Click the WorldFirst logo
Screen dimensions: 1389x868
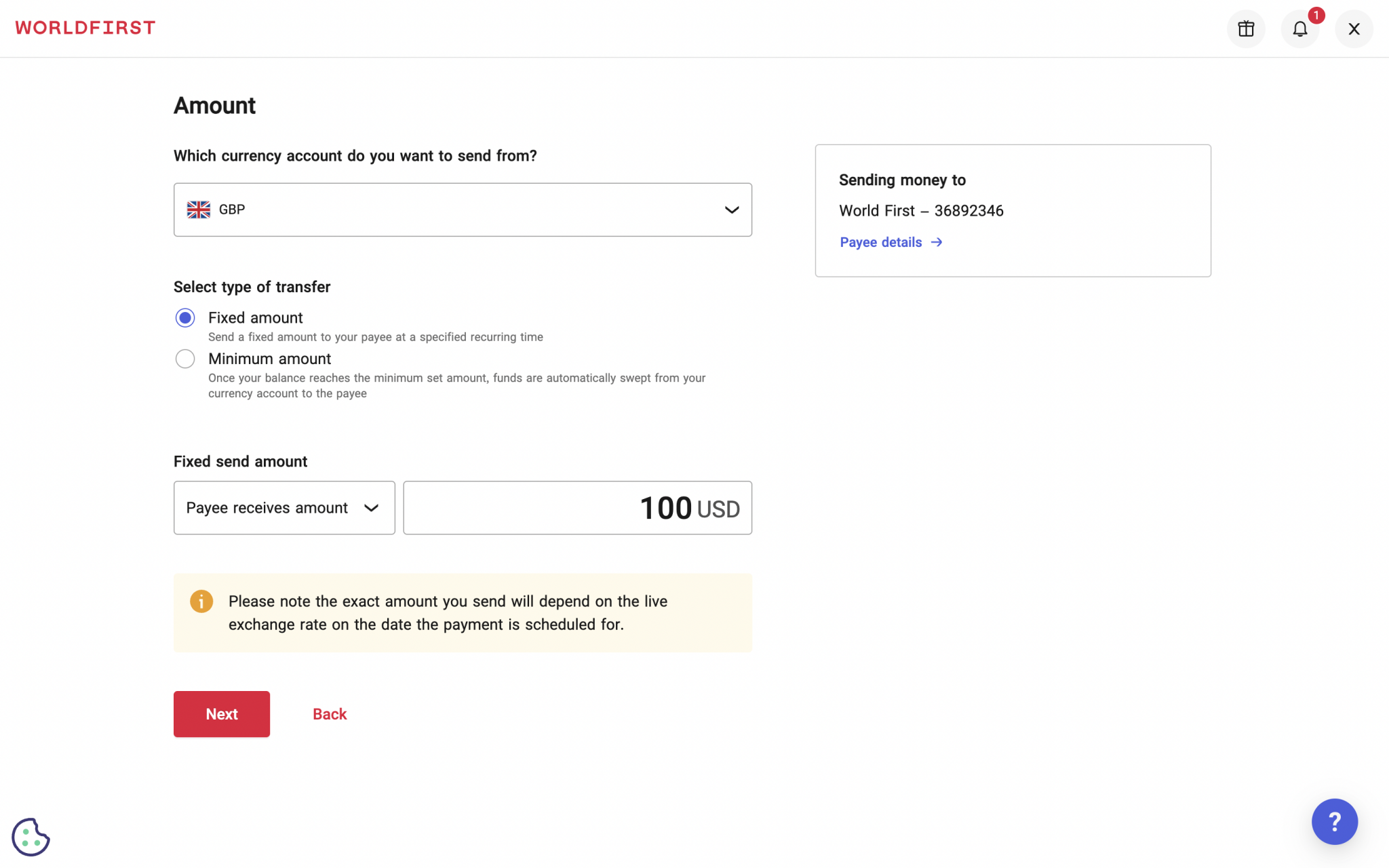(x=85, y=27)
